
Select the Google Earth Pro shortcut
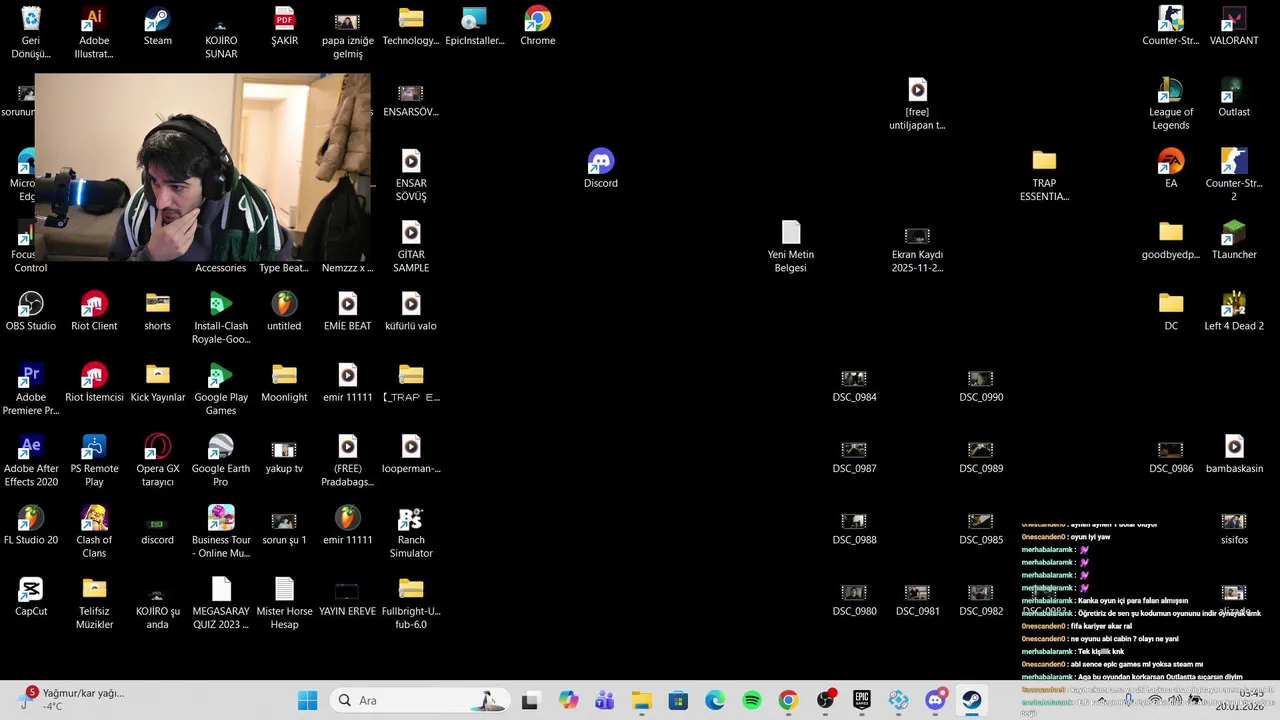pyautogui.click(x=221, y=461)
